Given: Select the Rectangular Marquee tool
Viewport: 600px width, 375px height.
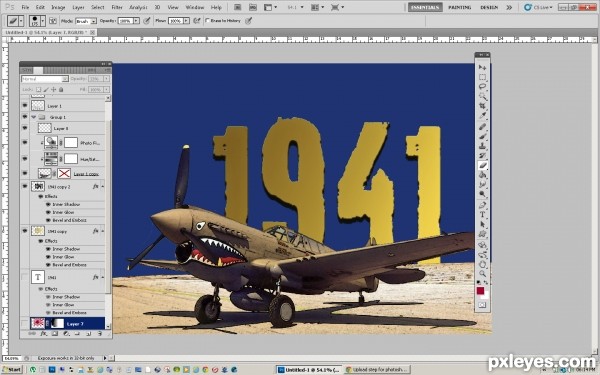Looking at the screenshot, I should (x=482, y=77).
